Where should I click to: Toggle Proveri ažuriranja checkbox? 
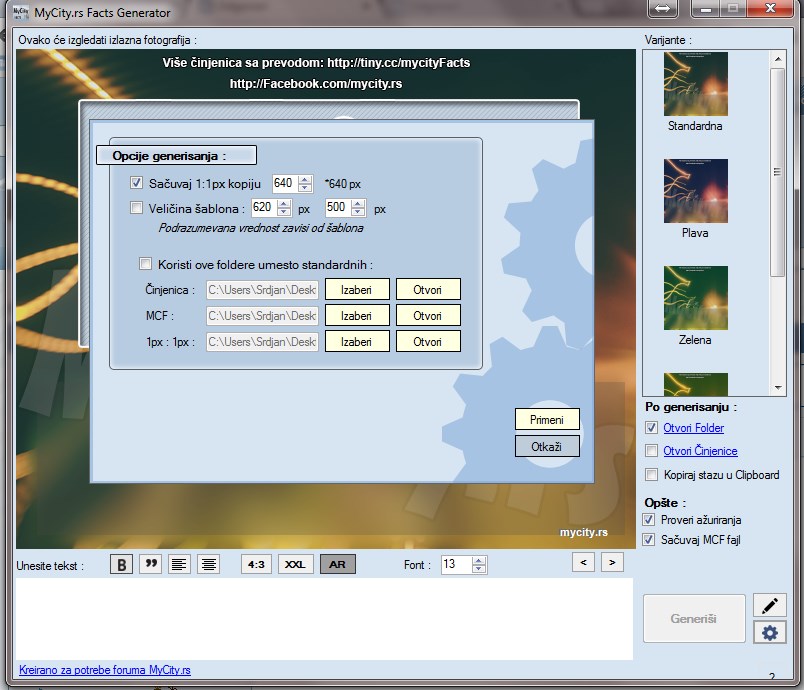[649, 519]
